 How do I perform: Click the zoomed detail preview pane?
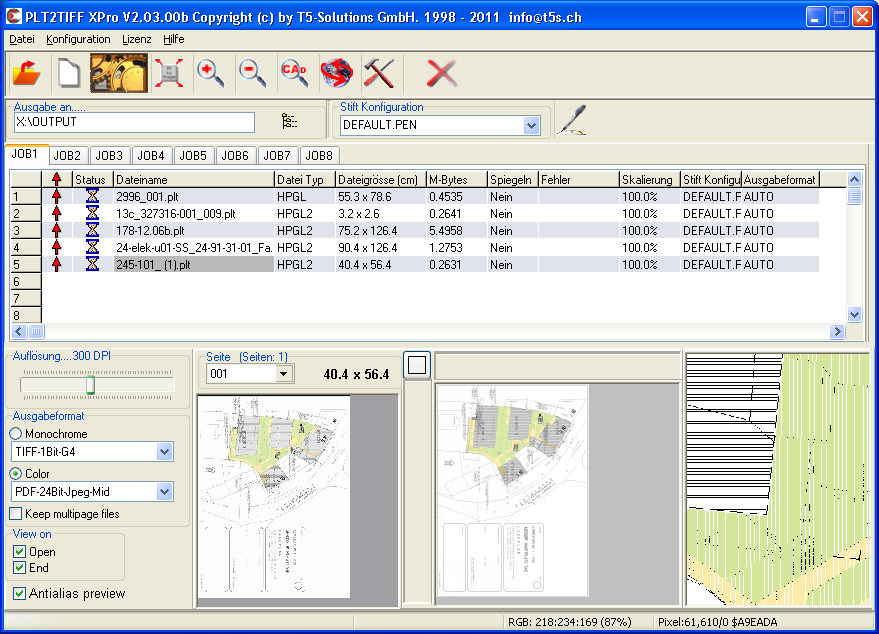click(778, 479)
